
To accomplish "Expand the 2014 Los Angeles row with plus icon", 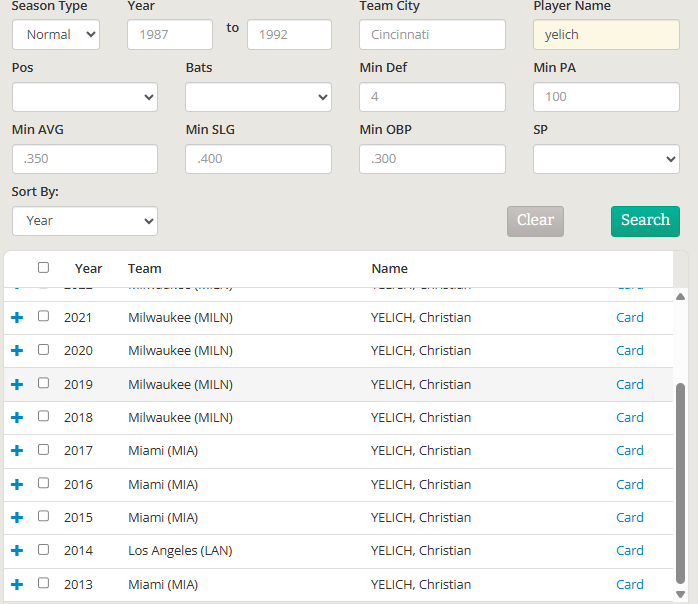I will point(17,551).
